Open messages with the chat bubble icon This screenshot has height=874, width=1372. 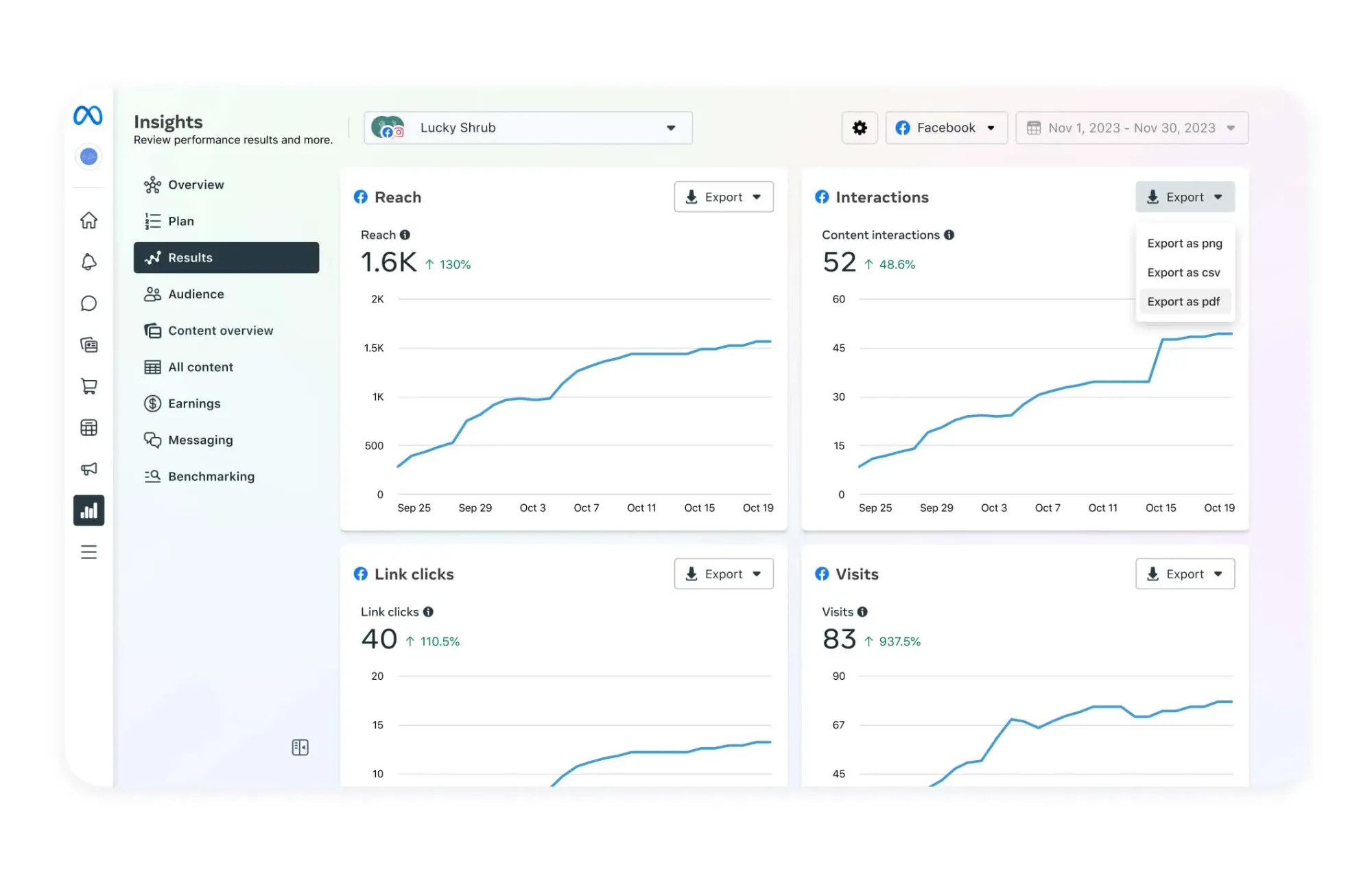click(88, 303)
